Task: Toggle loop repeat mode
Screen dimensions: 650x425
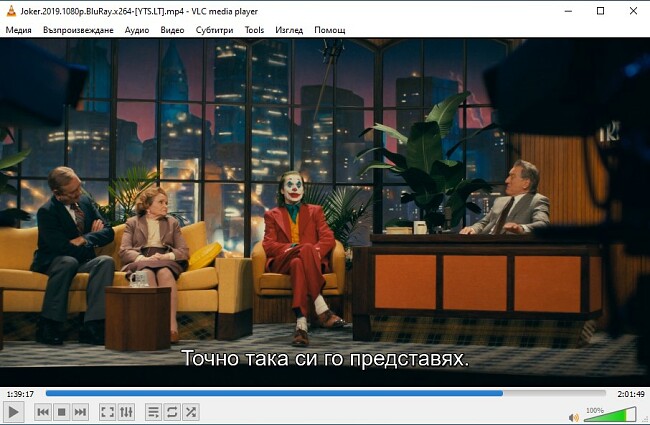Action: pos(172,412)
